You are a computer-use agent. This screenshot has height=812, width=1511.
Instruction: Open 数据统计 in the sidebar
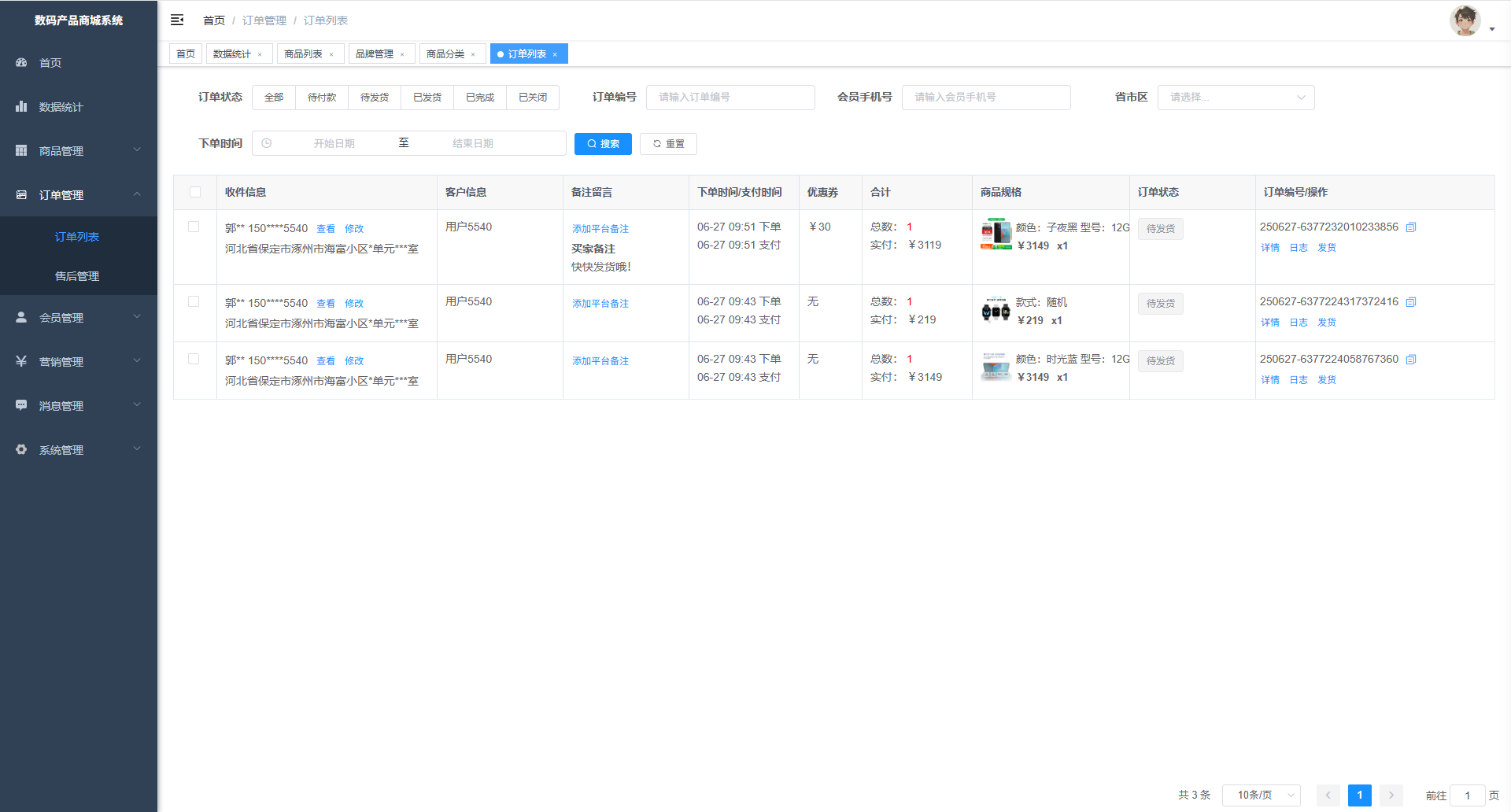[61, 107]
